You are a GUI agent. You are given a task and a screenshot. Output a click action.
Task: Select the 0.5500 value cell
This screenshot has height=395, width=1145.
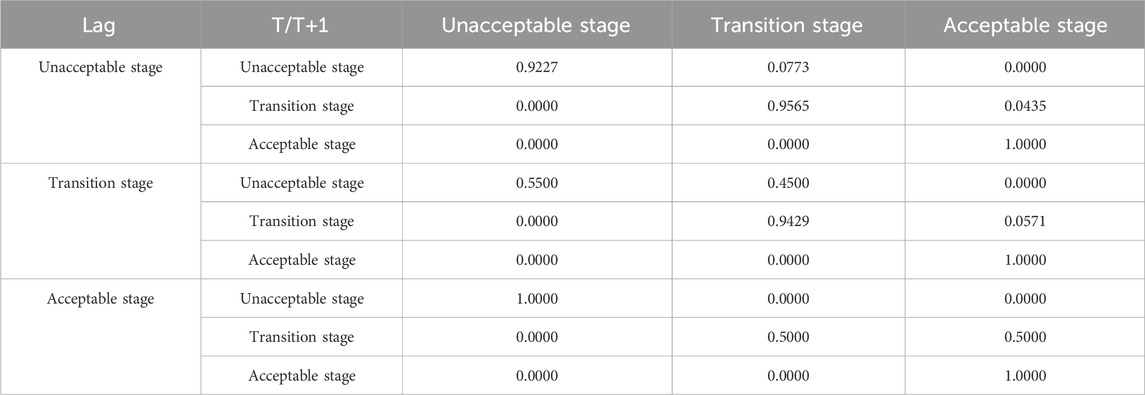pyautogui.click(x=537, y=183)
